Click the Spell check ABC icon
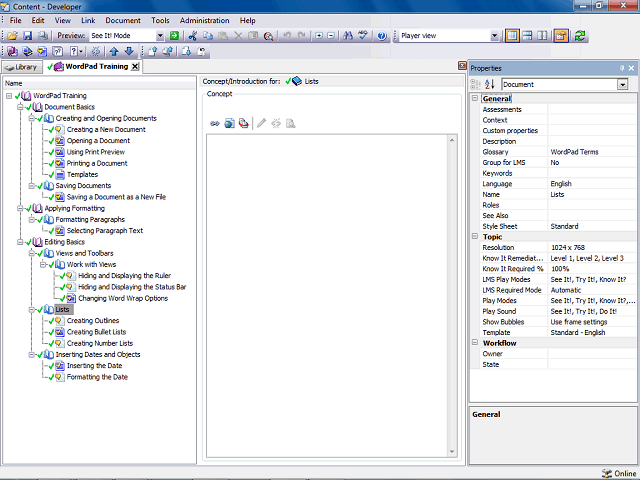 pos(363,36)
